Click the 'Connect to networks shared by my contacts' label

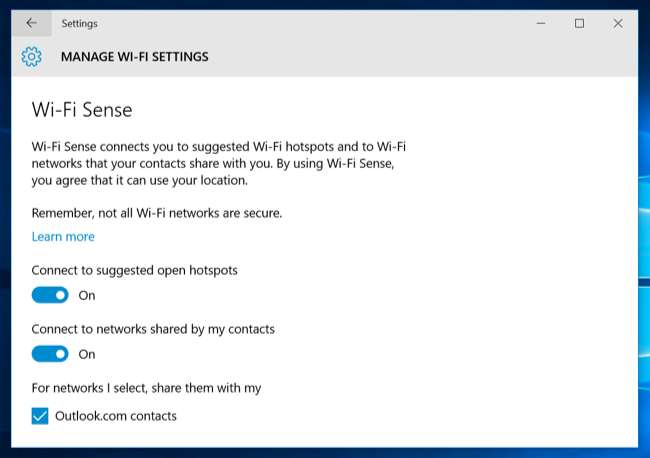(x=153, y=329)
